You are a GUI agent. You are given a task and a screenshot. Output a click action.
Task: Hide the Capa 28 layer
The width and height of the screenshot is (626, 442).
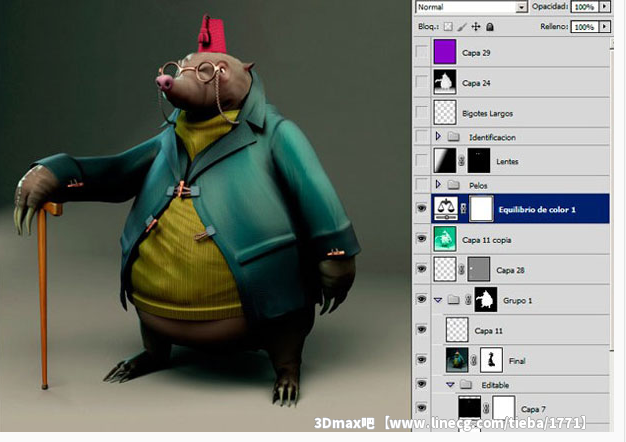pyautogui.click(x=422, y=269)
